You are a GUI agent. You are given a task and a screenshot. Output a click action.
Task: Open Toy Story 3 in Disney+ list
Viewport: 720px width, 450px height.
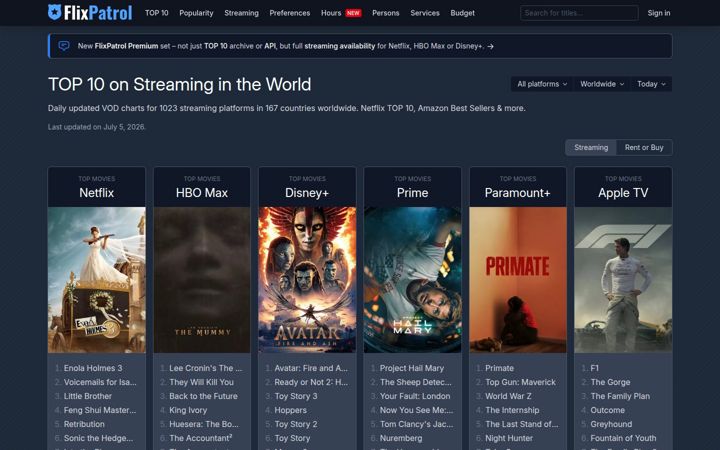coord(296,396)
